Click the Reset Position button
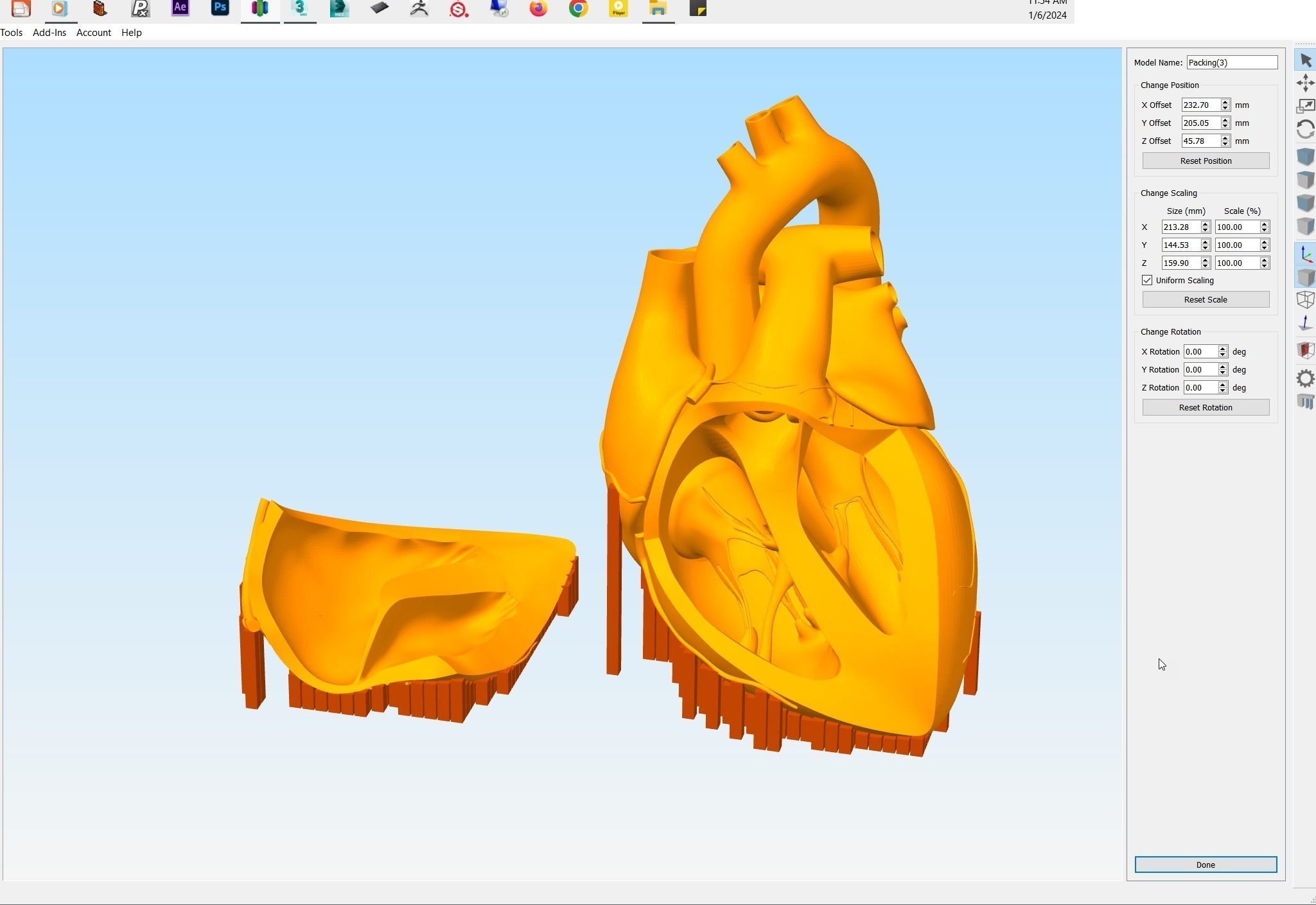This screenshot has height=905, width=1316. click(x=1206, y=161)
